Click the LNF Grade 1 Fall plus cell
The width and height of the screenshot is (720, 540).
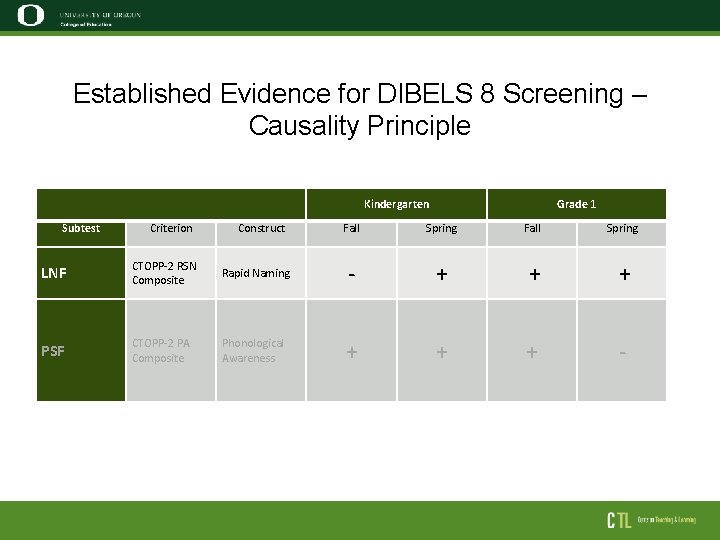(532, 273)
